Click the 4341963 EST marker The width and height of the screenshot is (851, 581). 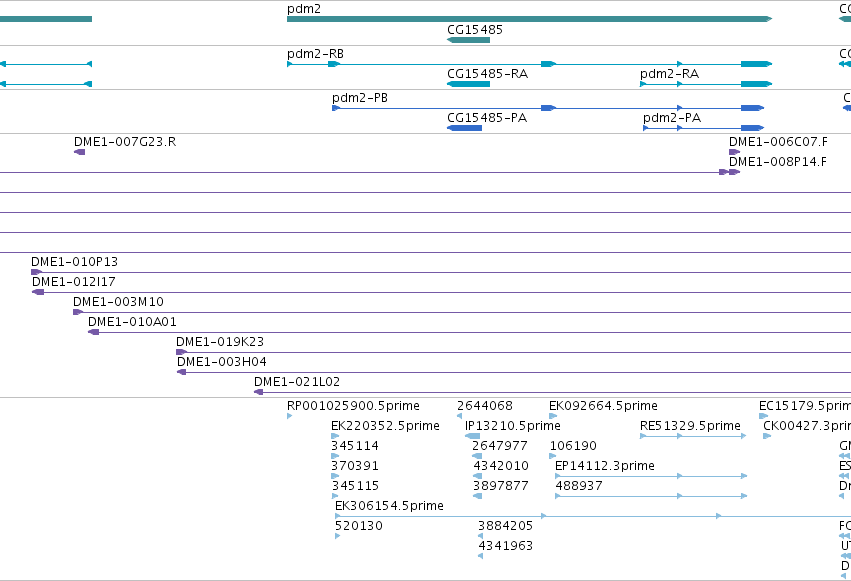click(x=480, y=557)
